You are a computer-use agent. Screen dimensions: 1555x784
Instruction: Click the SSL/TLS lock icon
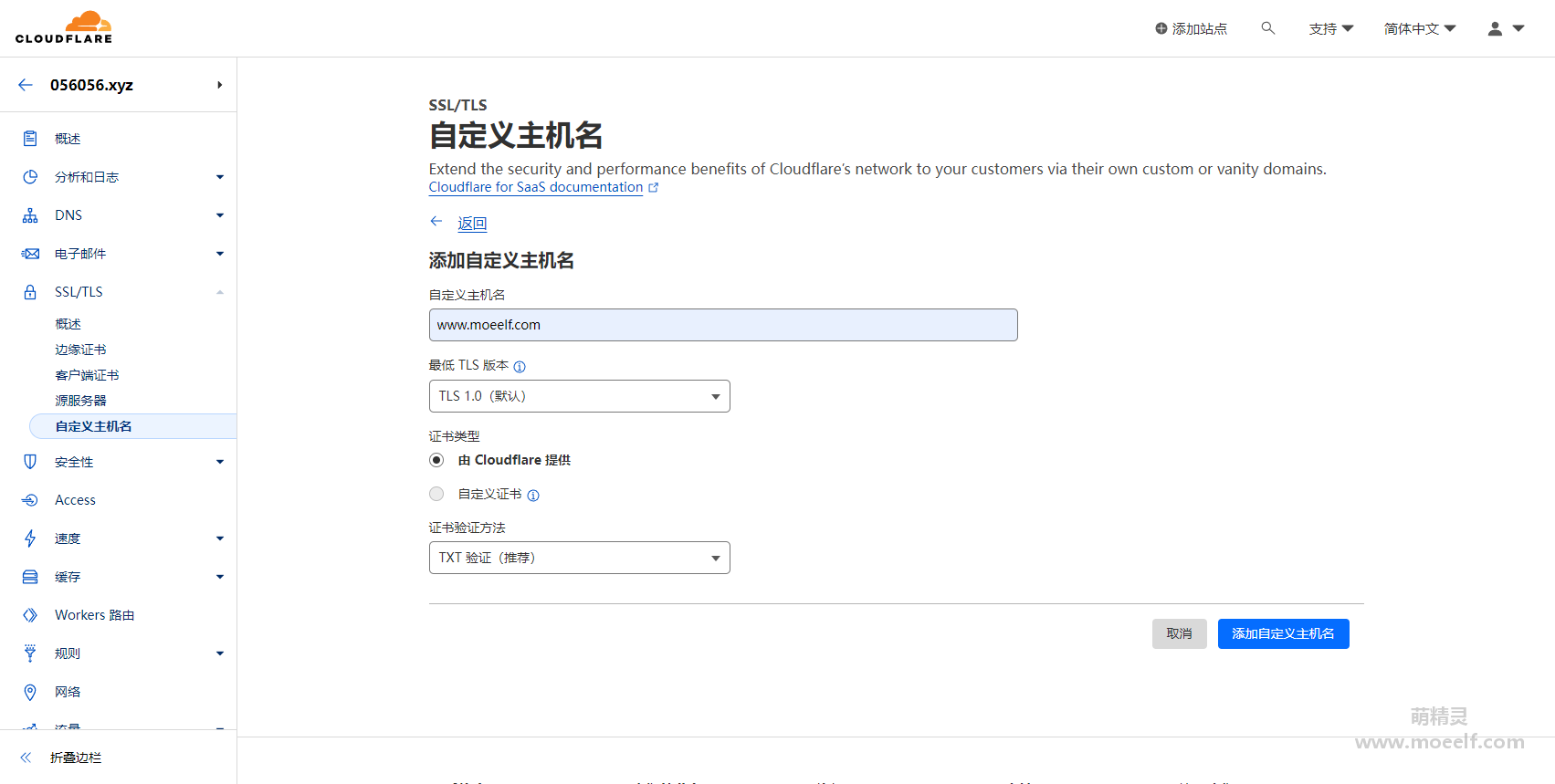[30, 292]
